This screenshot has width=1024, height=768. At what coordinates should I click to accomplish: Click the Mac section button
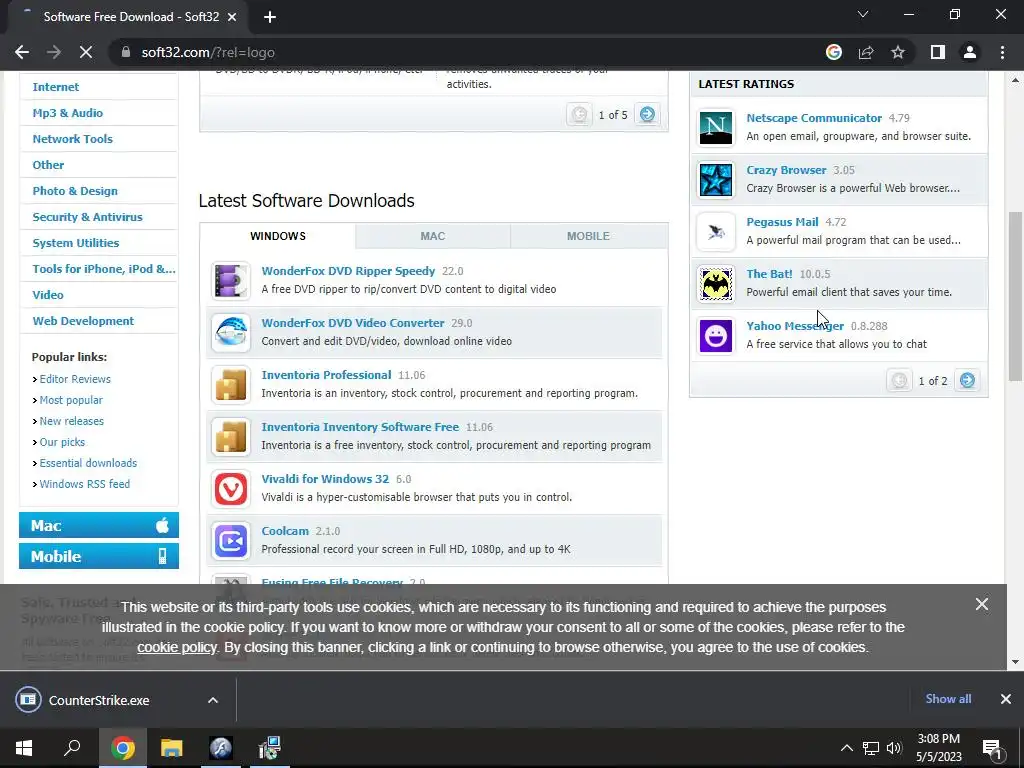click(99, 525)
